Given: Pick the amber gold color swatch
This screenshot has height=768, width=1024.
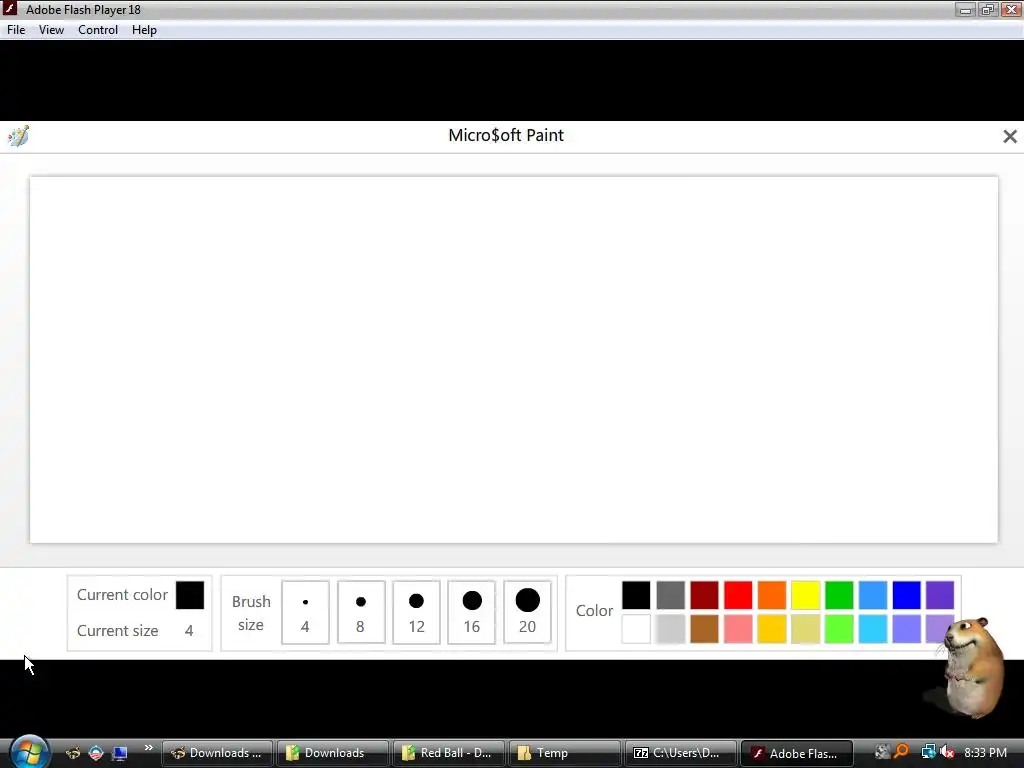Looking at the screenshot, I should point(771,629).
